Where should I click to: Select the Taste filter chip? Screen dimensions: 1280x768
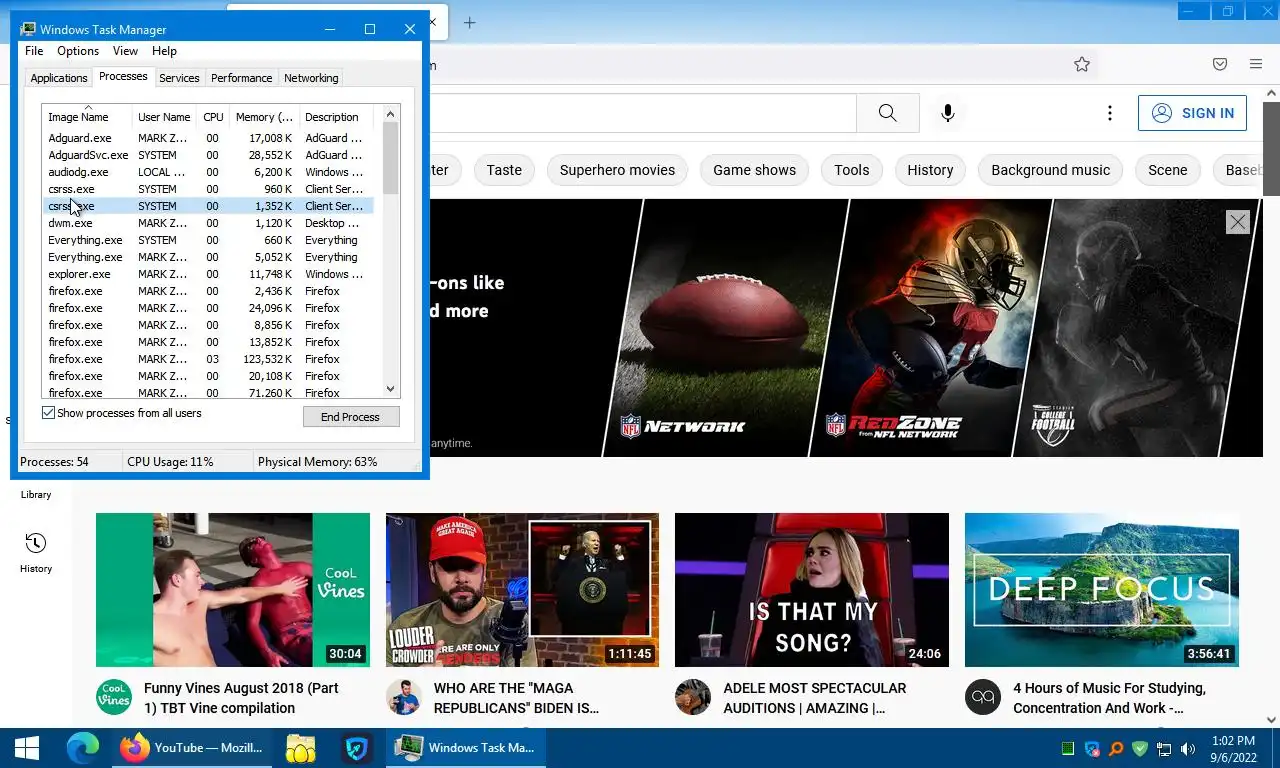(x=504, y=170)
